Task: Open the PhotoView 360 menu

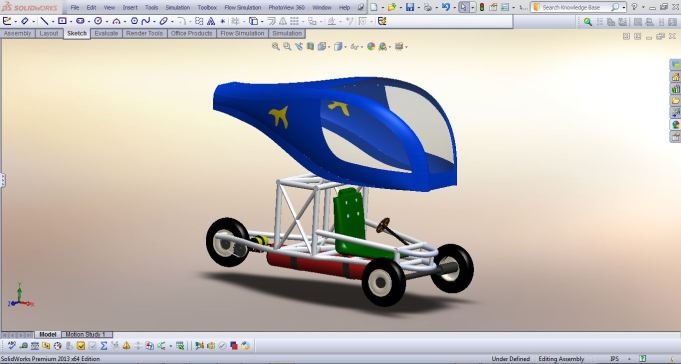Action: (x=287, y=7)
